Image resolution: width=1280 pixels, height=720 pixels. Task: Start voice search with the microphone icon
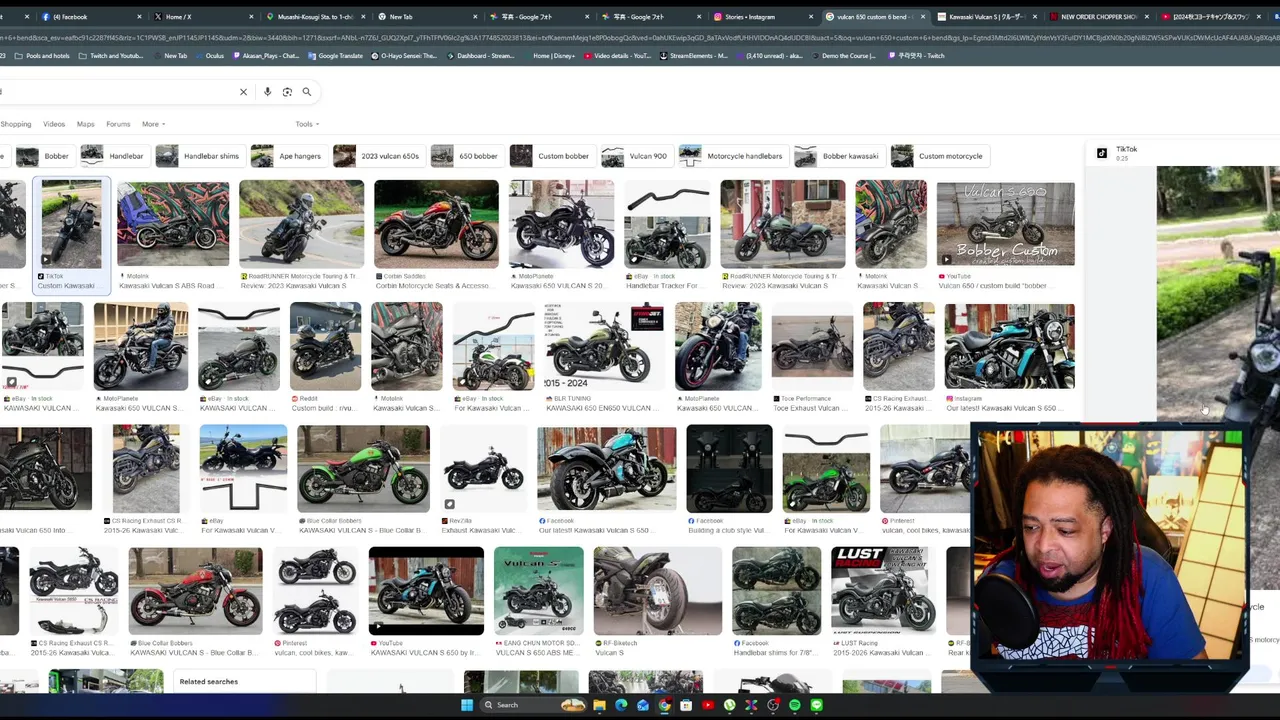tap(267, 92)
